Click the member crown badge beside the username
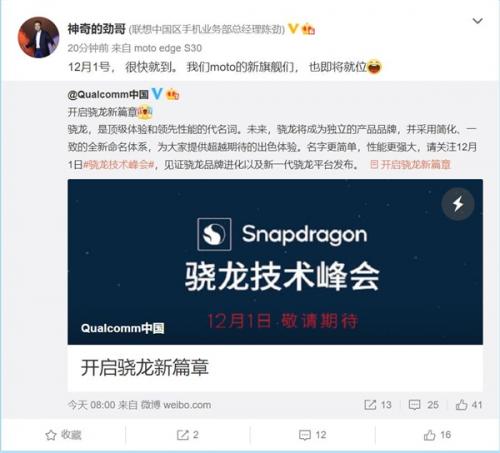Viewport: 500px width, 453px height. point(308,29)
